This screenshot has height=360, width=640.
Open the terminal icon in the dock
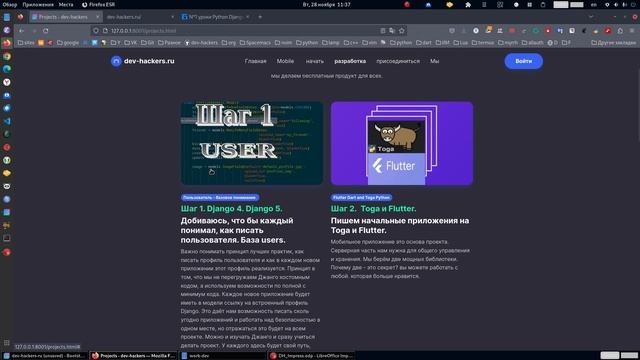click(x=7, y=238)
